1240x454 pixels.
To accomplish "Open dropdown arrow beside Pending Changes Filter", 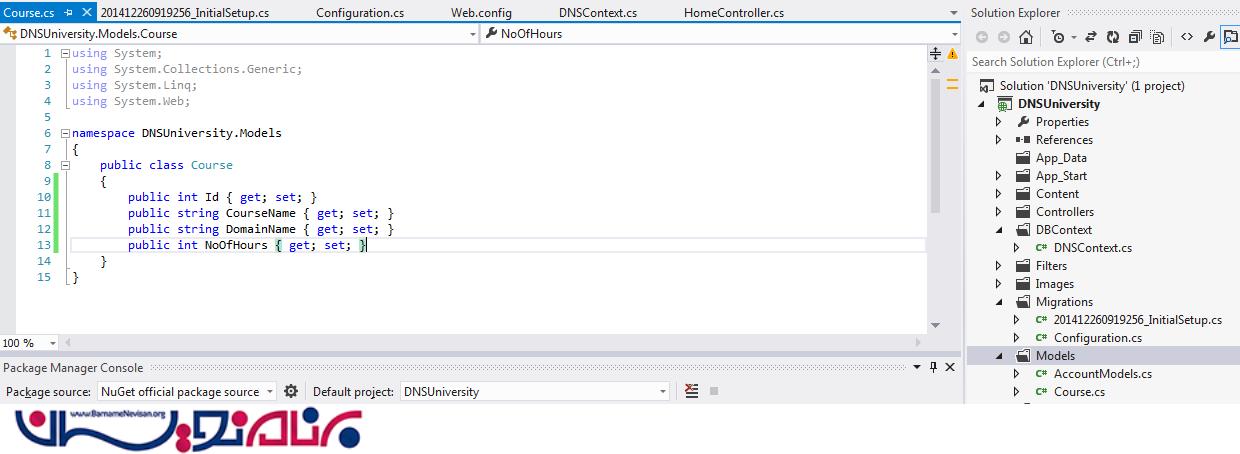I will (1073, 37).
